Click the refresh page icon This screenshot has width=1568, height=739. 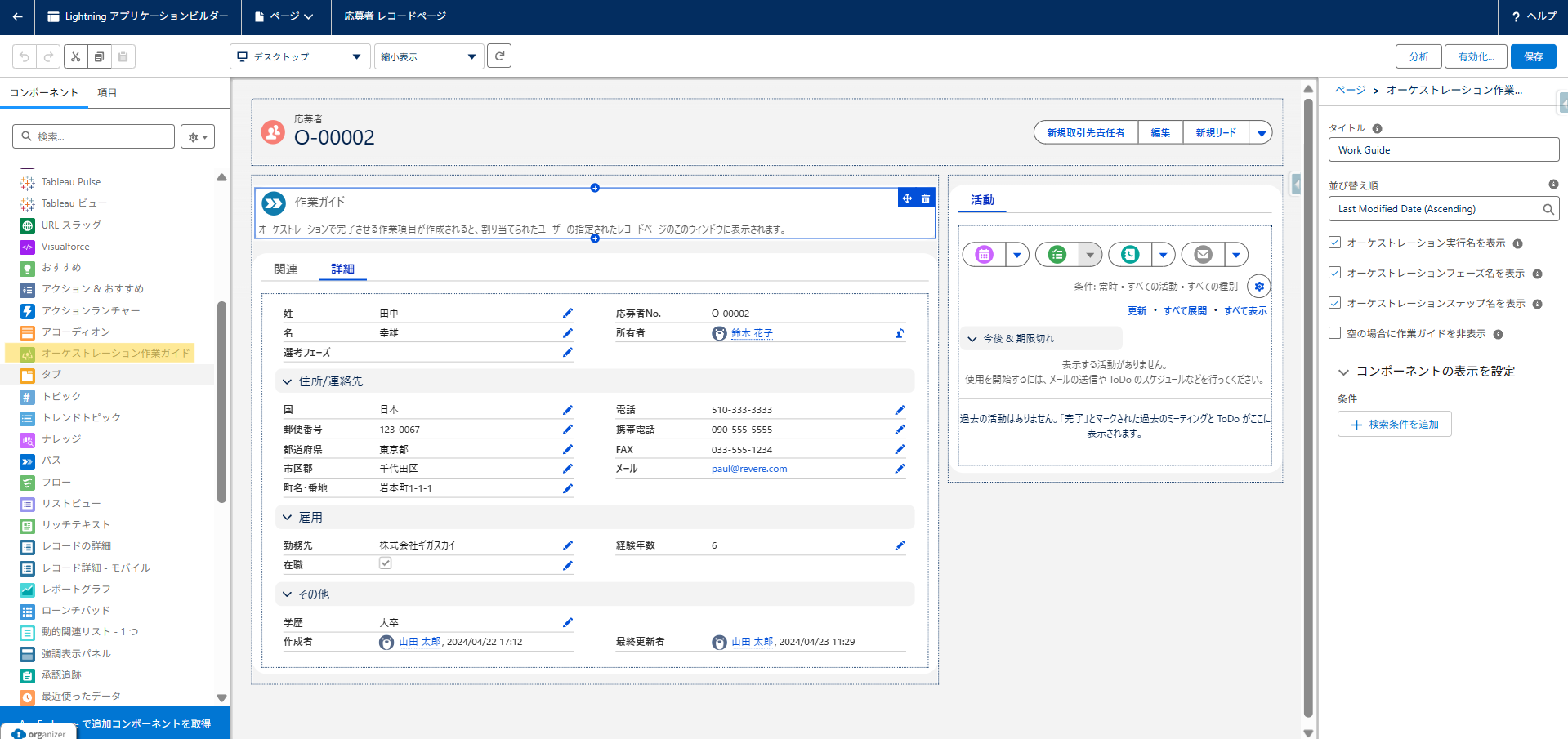tap(499, 56)
